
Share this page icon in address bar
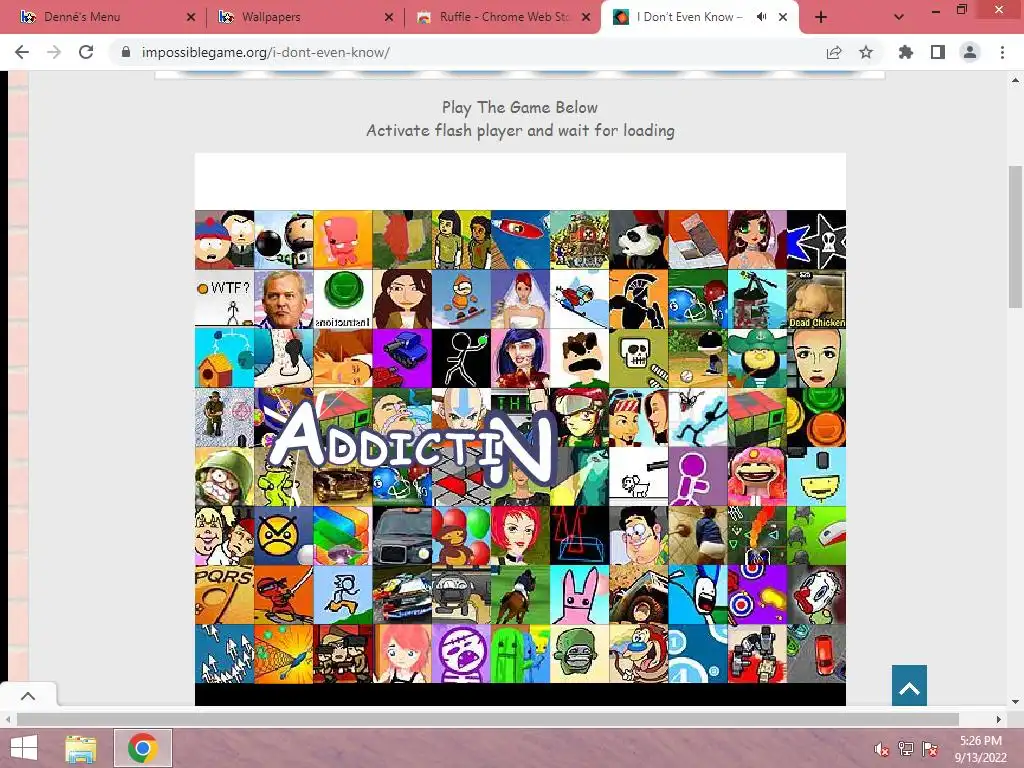[834, 52]
